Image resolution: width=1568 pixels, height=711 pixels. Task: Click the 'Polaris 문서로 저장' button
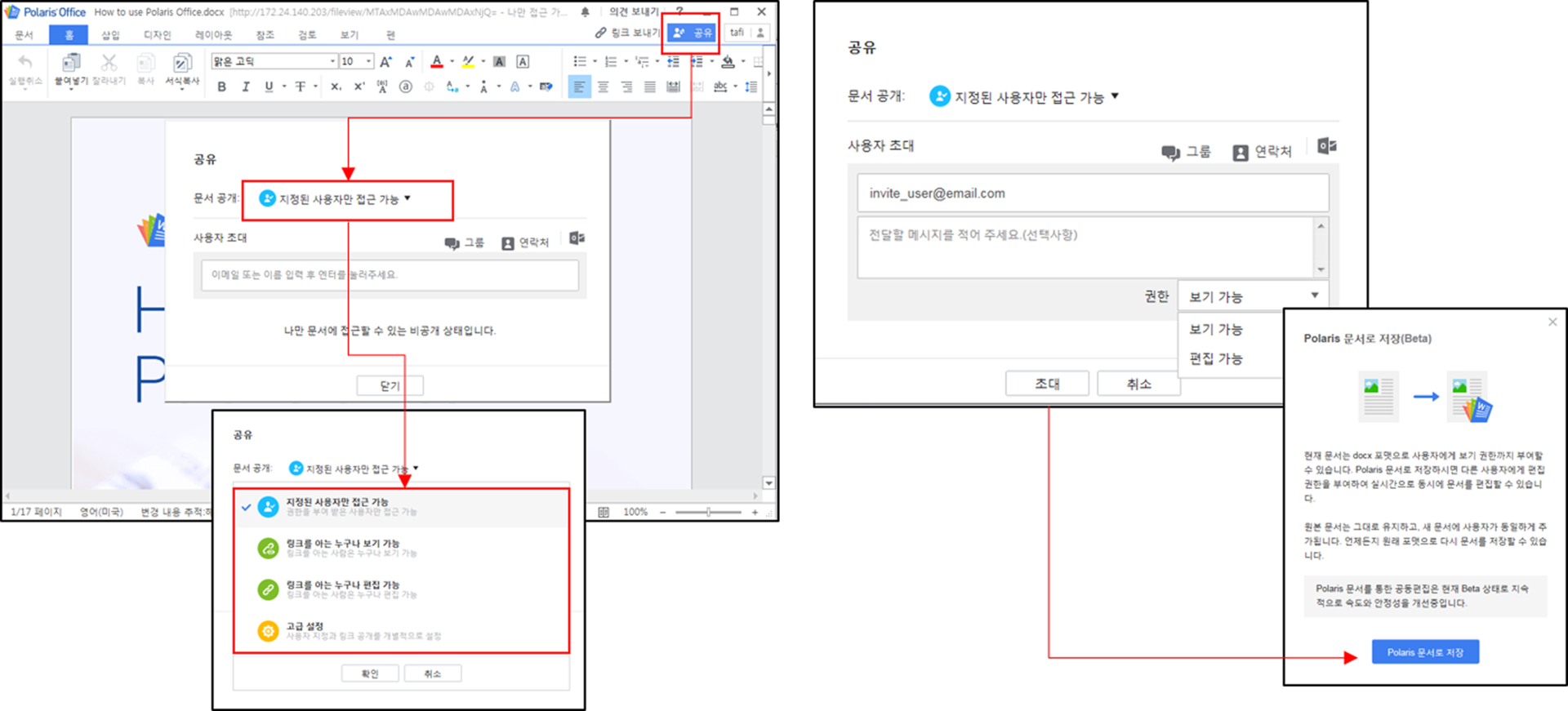pos(1425,652)
